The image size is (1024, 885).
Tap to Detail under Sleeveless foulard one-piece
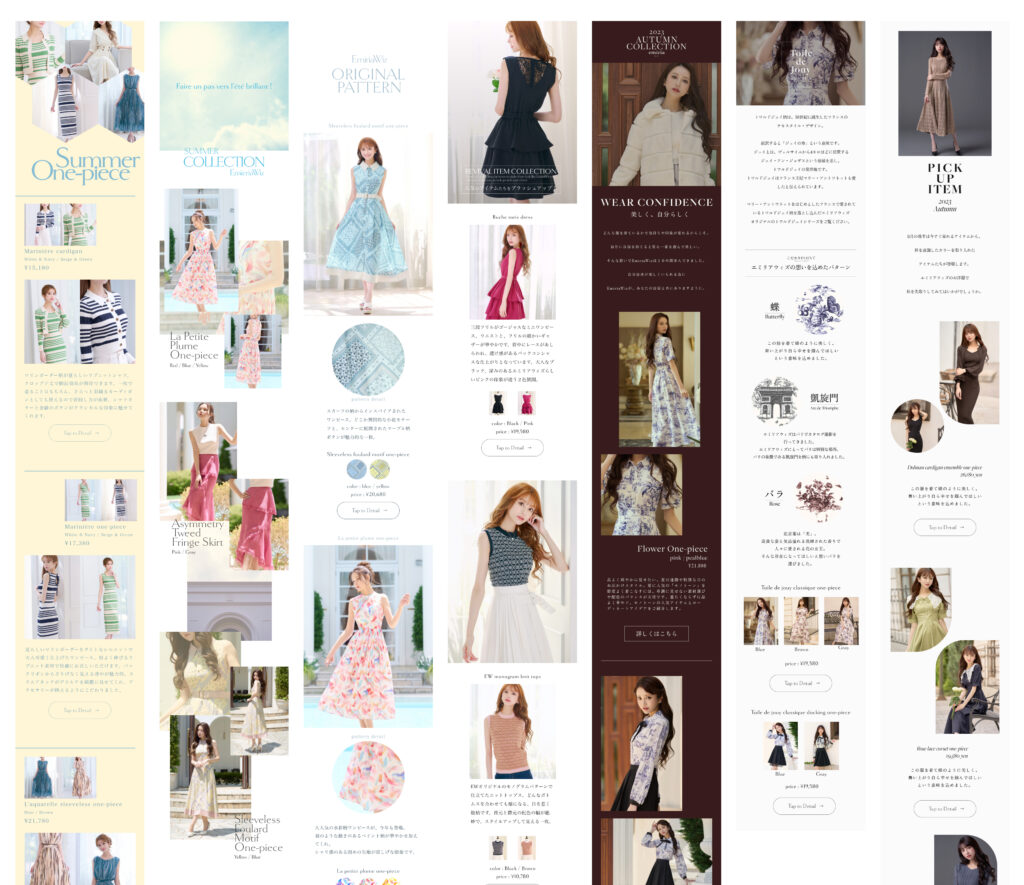[368, 510]
